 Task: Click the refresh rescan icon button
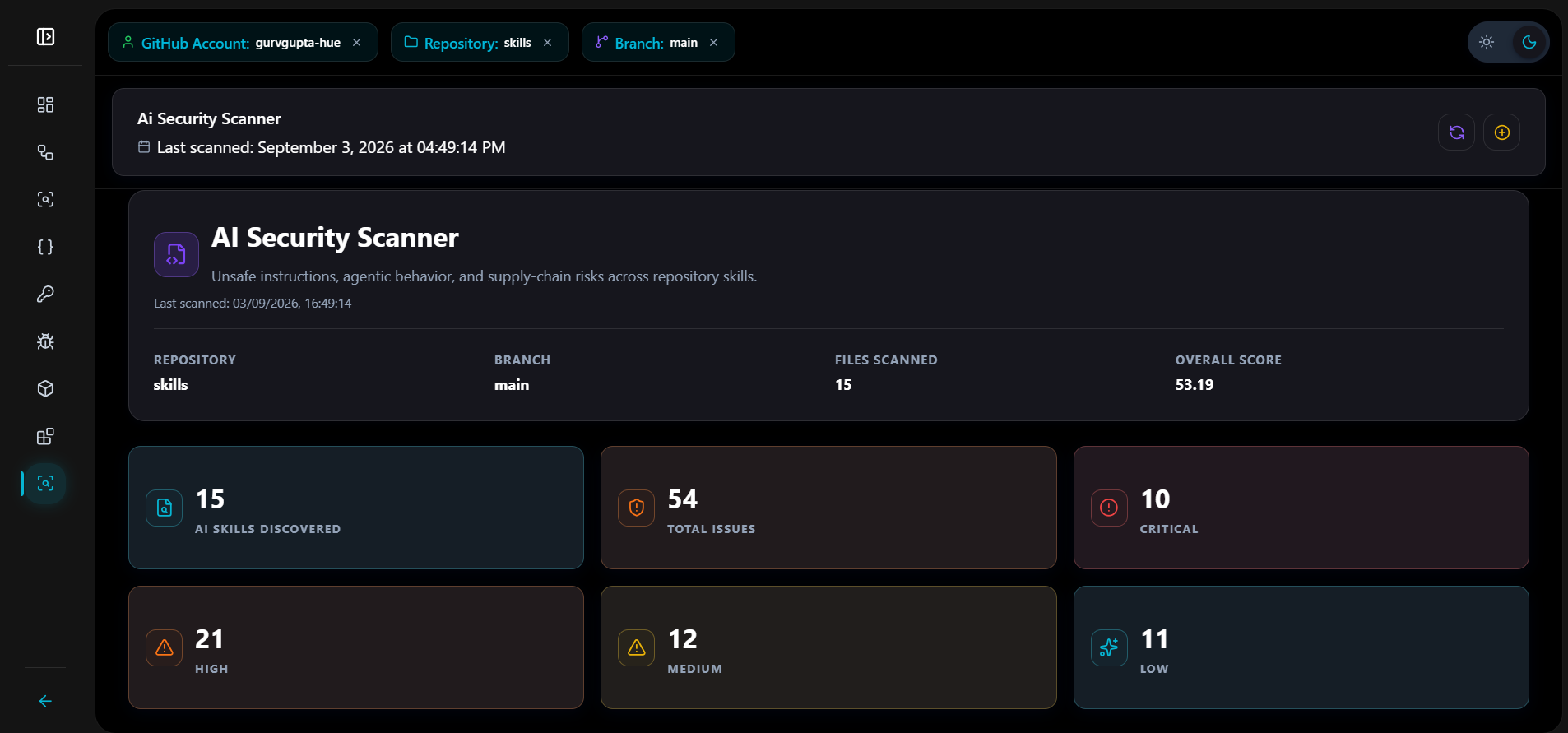[1456, 132]
